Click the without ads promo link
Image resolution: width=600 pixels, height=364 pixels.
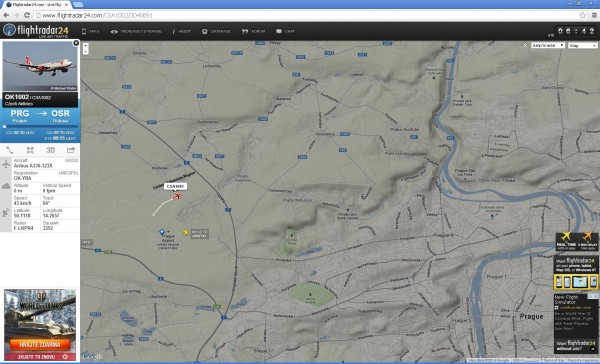pyautogui.click(x=576, y=345)
